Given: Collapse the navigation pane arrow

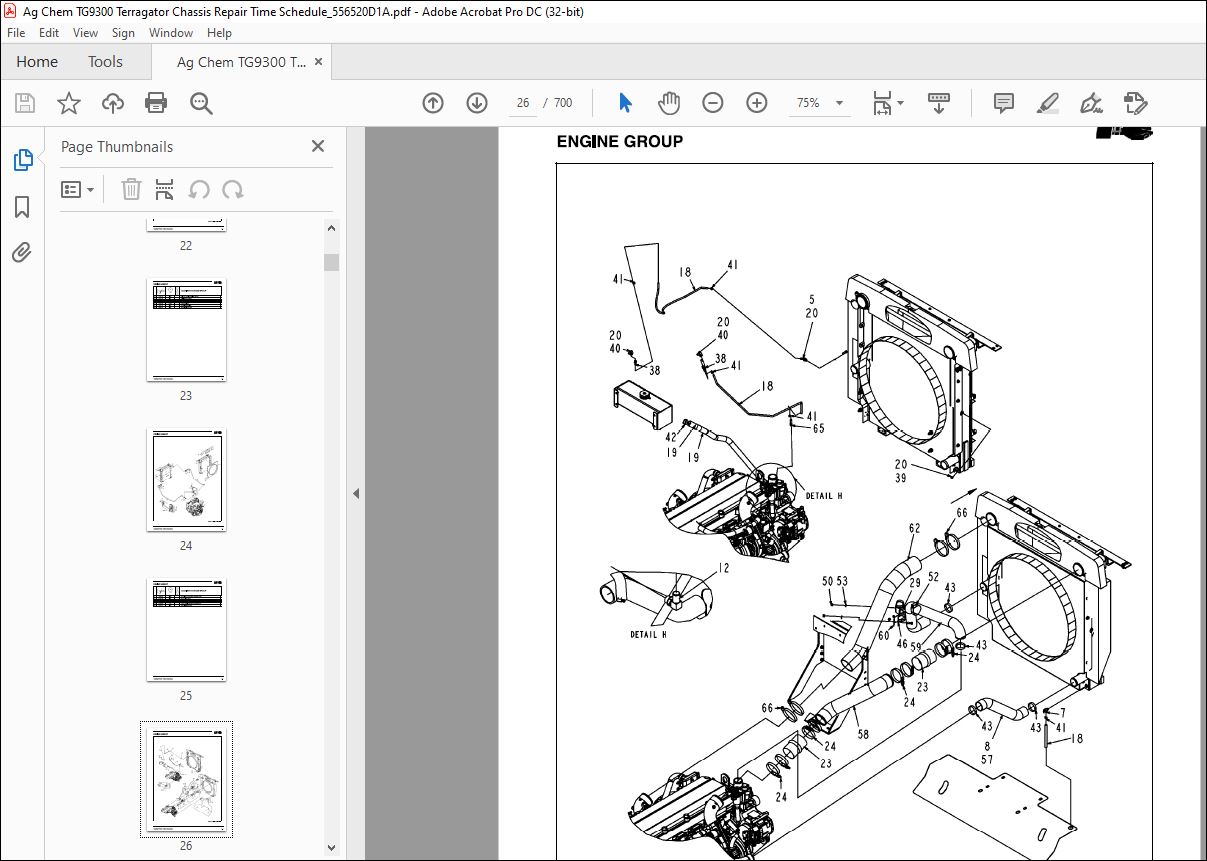Looking at the screenshot, I should pyautogui.click(x=357, y=493).
